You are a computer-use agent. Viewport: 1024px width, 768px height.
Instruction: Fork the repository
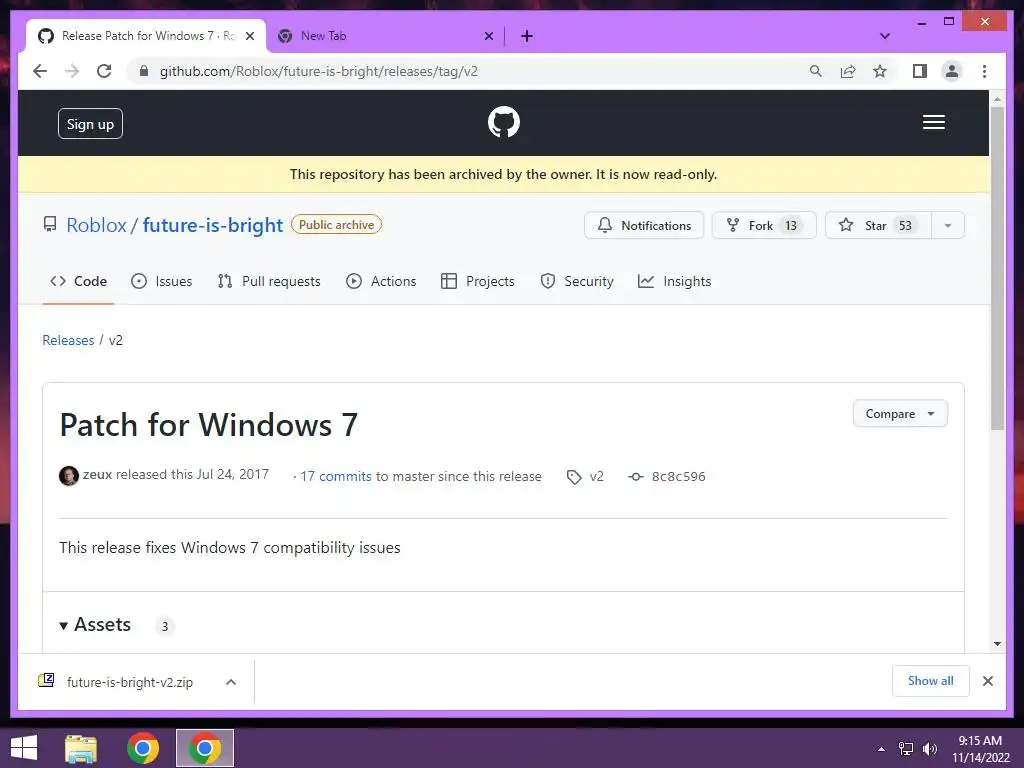(x=764, y=225)
